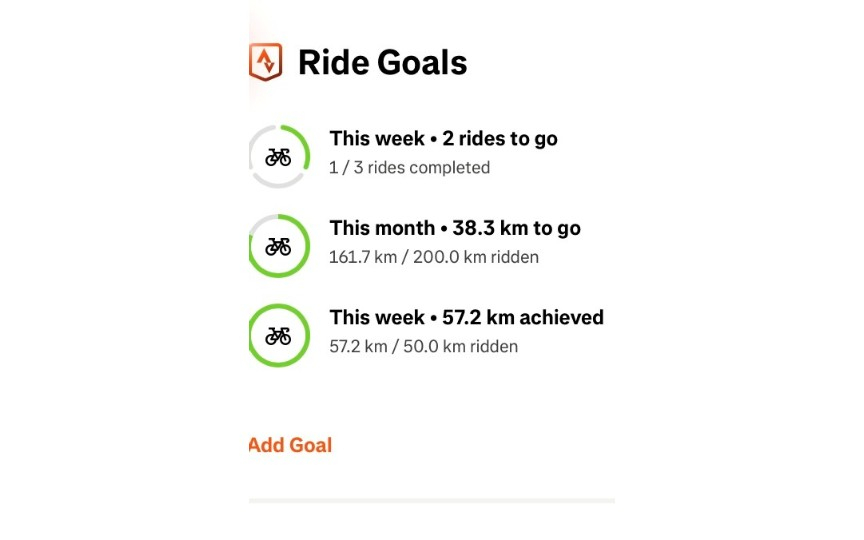Click the '1 / 3 rides completed' text
The height and width of the screenshot is (540, 864).
coord(409,168)
